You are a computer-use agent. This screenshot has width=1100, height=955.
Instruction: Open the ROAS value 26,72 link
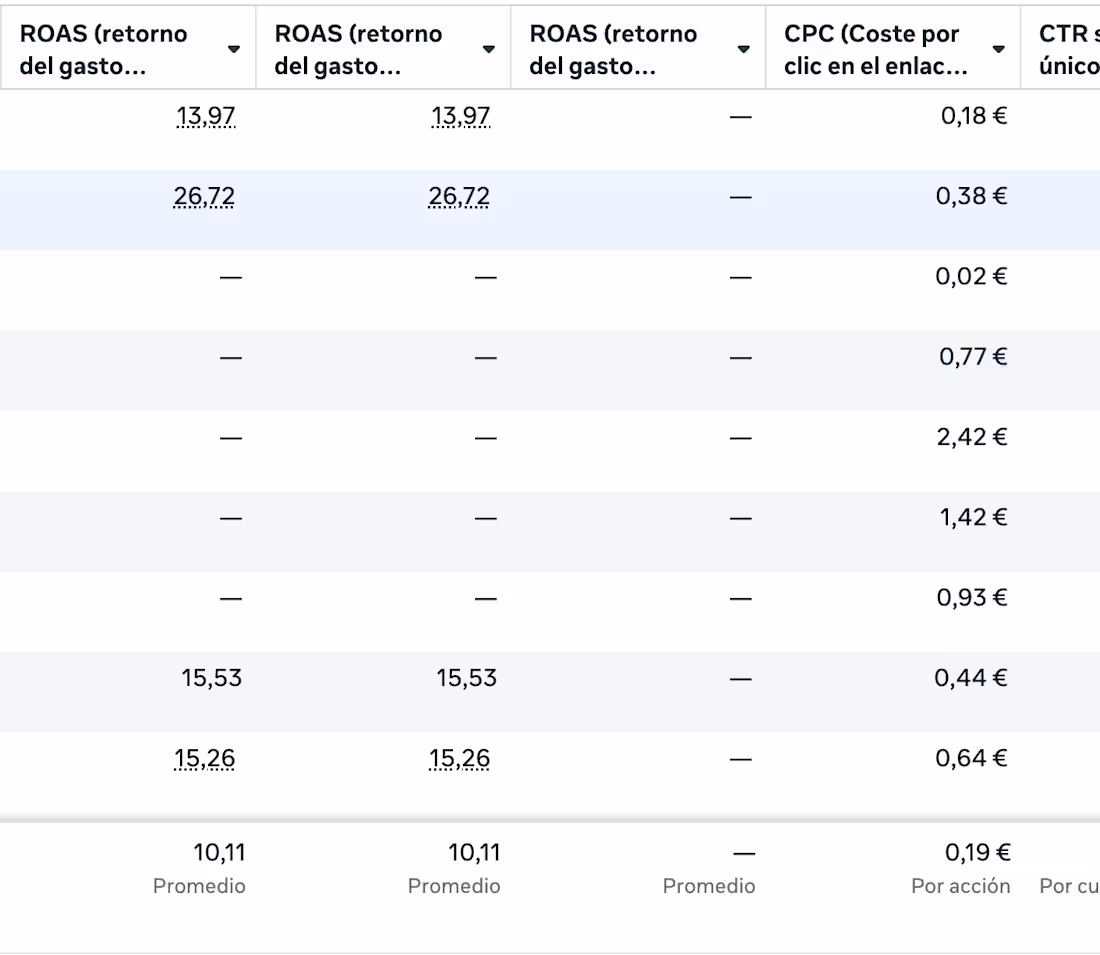point(206,196)
